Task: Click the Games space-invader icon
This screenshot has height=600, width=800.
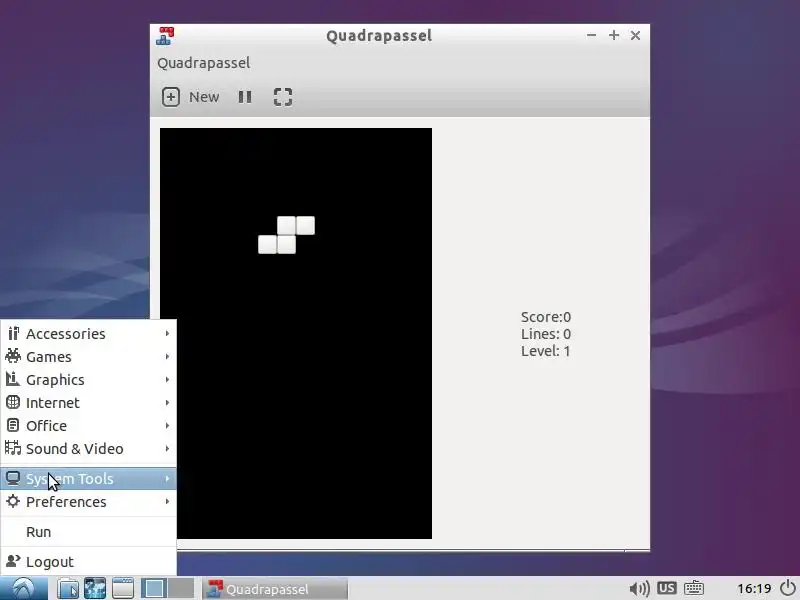Action: click(x=13, y=356)
